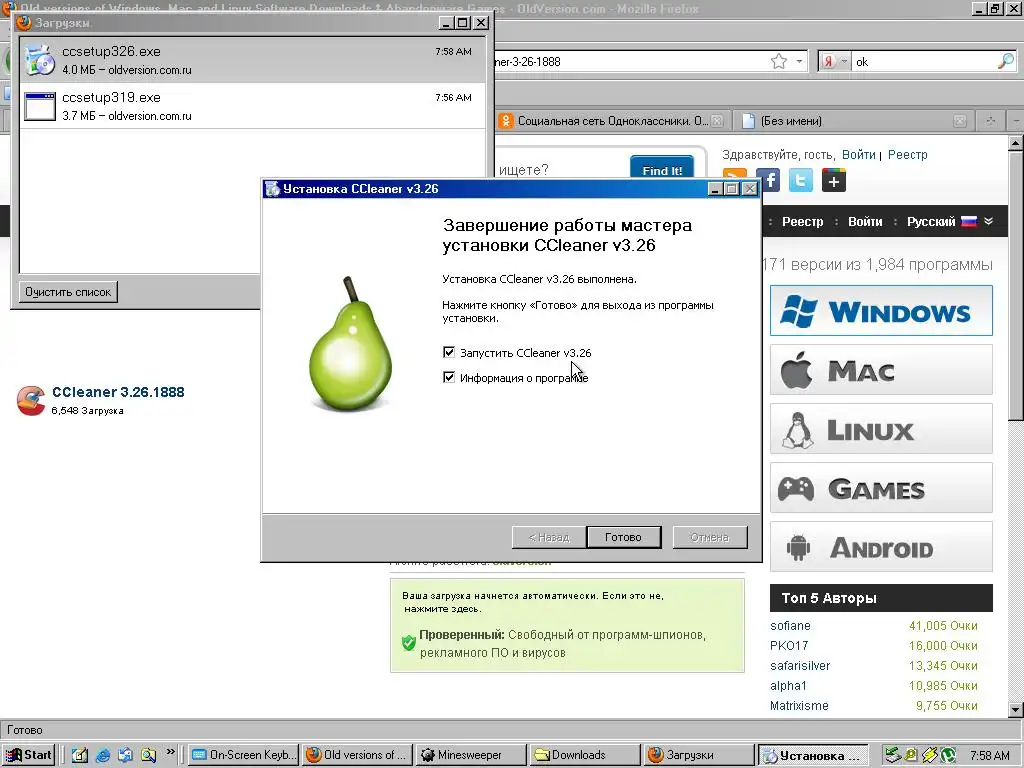Switch to 'Old versions of' Firefox taskbar button
The height and width of the screenshot is (768, 1024).
[x=358, y=755]
